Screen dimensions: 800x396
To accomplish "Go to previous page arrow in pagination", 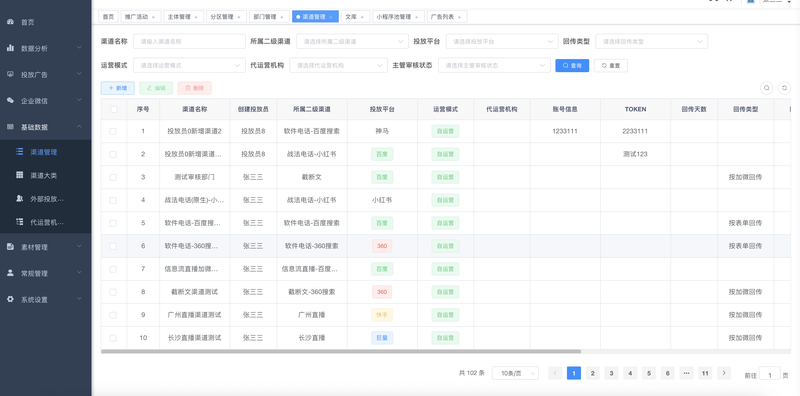I will point(555,373).
